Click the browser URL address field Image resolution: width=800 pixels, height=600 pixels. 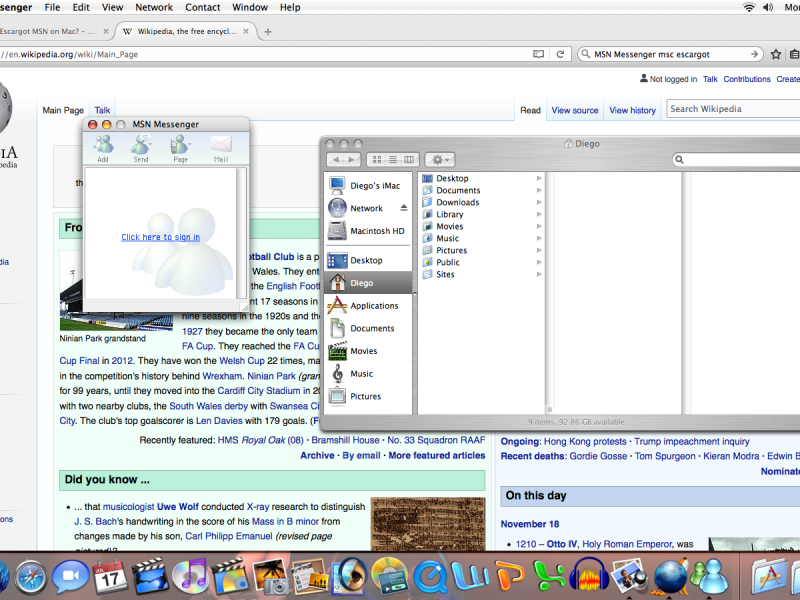(x=263, y=54)
